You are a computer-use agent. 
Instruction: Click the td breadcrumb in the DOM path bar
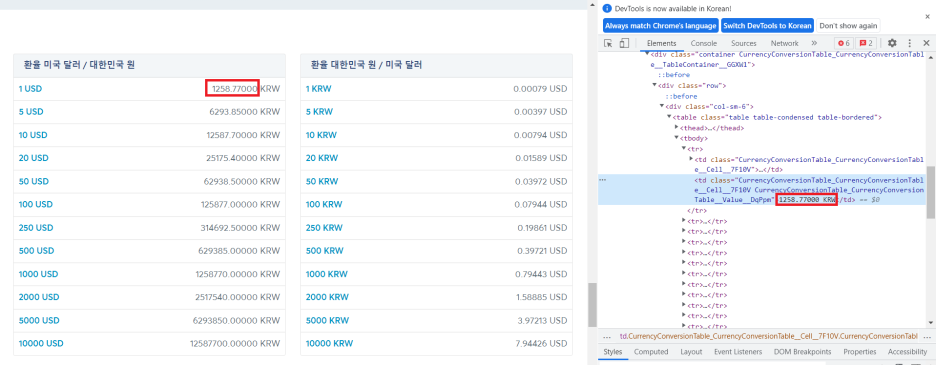tap(768, 336)
